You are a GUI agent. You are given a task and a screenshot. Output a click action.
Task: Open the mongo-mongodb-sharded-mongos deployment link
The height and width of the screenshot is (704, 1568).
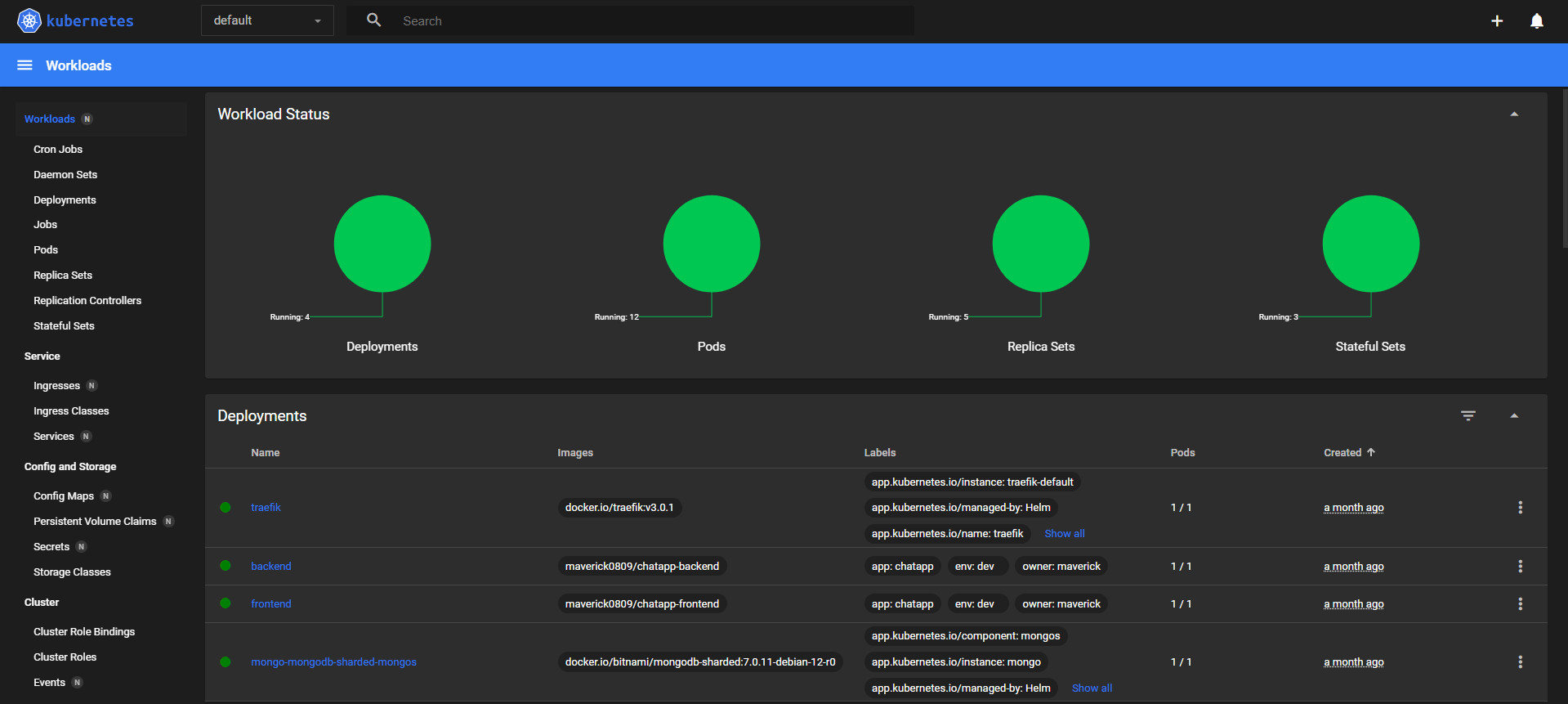[x=333, y=662]
